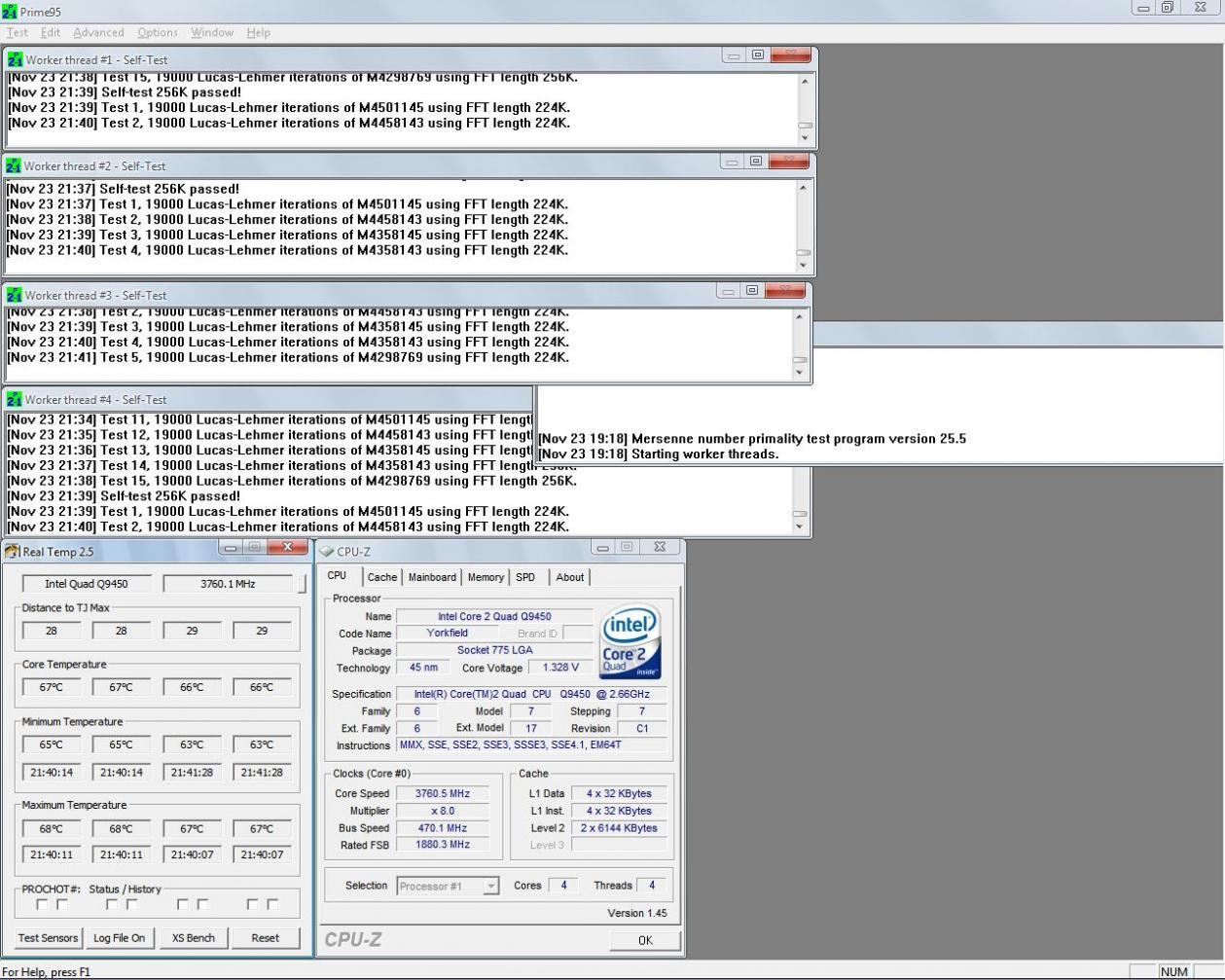The width and height of the screenshot is (1225, 980).
Task: Open the Test menu in Prime95
Action: (18, 32)
